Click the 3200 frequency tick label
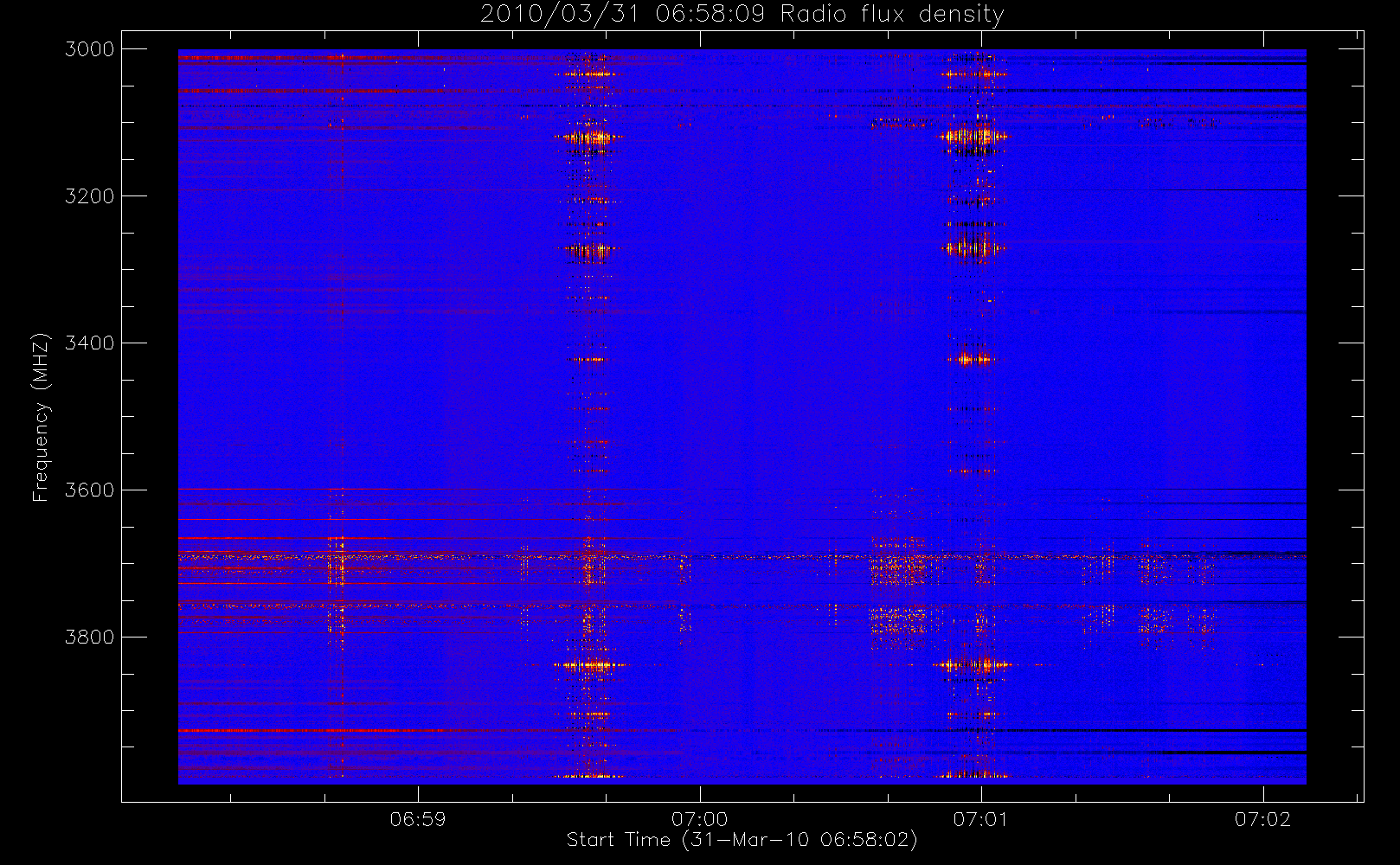 tap(90, 196)
